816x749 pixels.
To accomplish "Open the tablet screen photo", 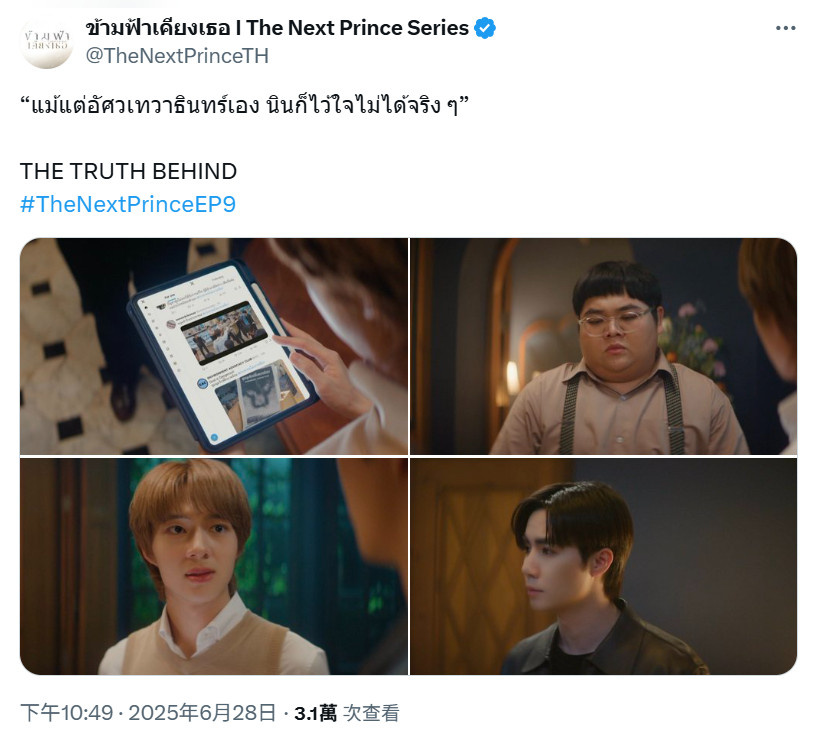I will tap(214, 346).
